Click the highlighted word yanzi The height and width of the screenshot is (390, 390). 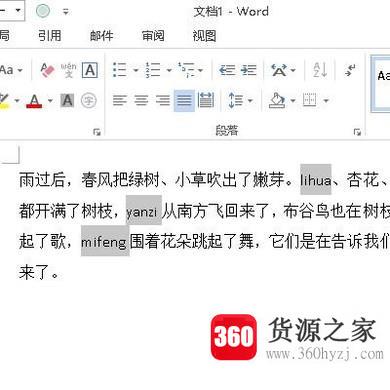[x=144, y=211]
